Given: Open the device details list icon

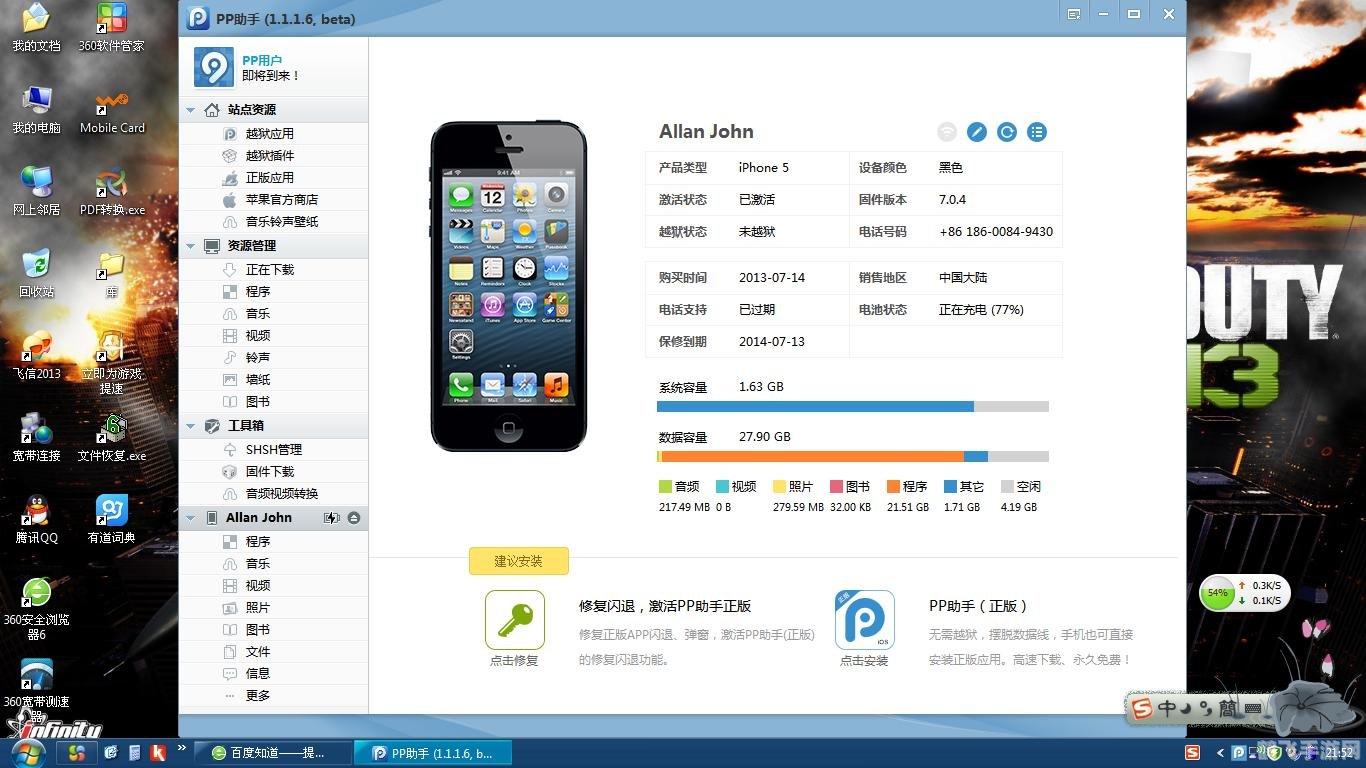Looking at the screenshot, I should point(1037,132).
